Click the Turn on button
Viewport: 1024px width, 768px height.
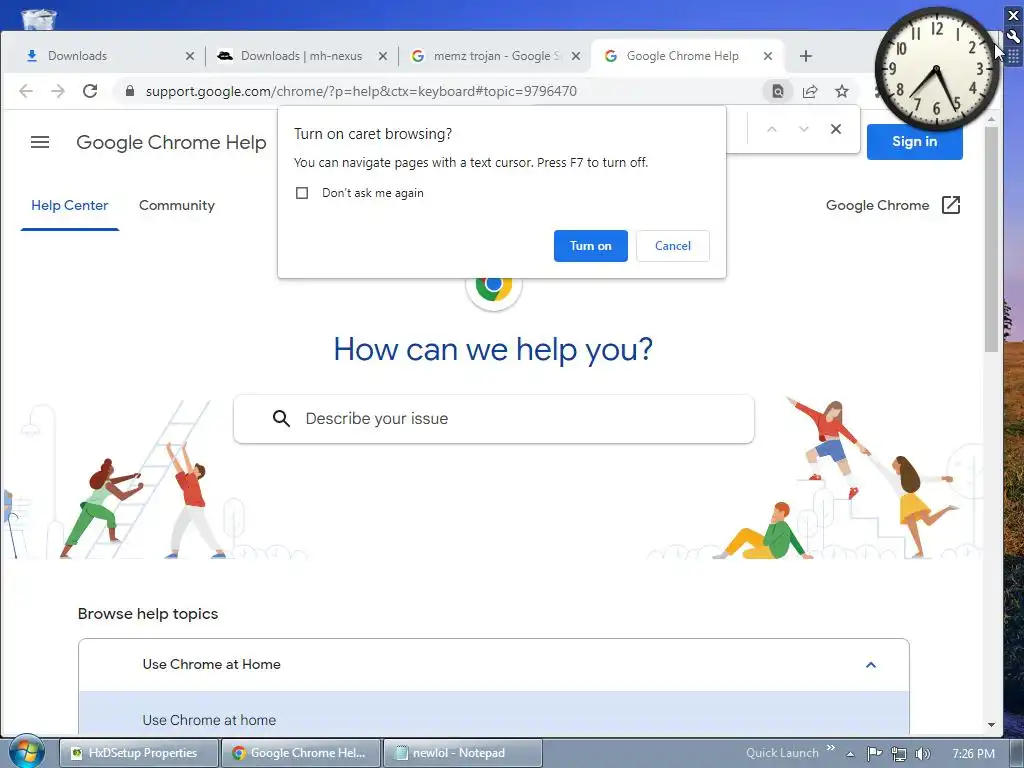click(x=590, y=246)
